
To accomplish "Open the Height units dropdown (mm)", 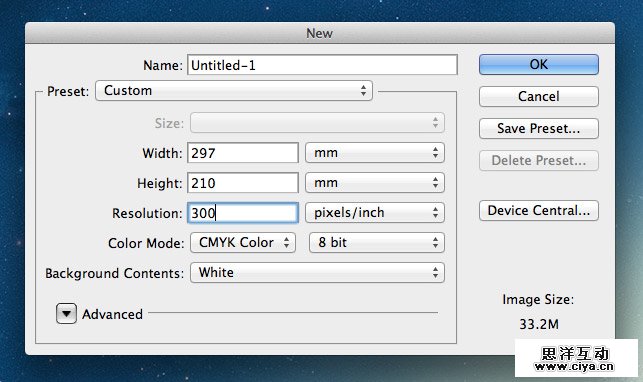I will click(375, 183).
